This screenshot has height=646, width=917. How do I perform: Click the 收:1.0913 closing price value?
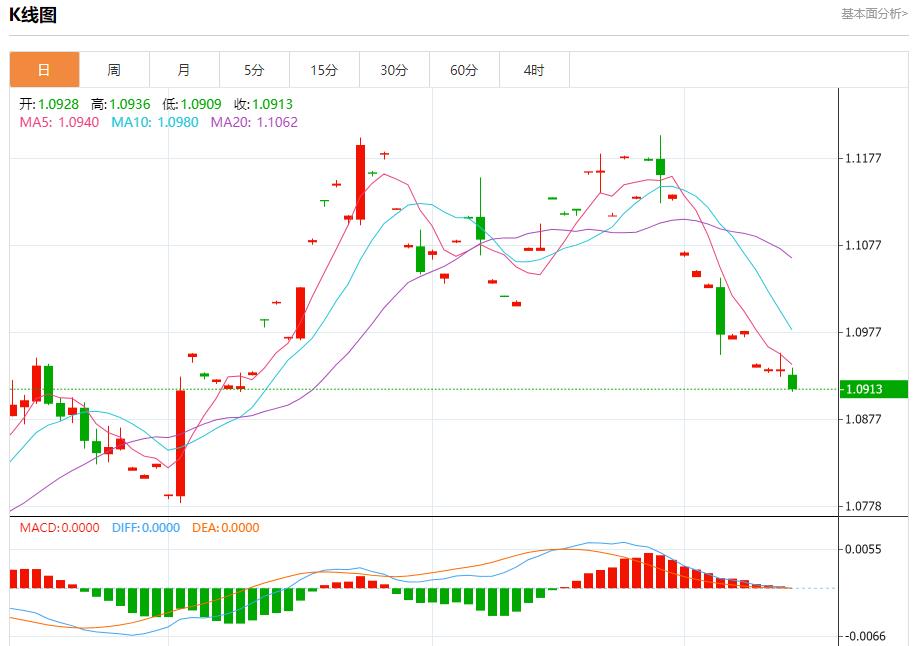click(x=263, y=104)
